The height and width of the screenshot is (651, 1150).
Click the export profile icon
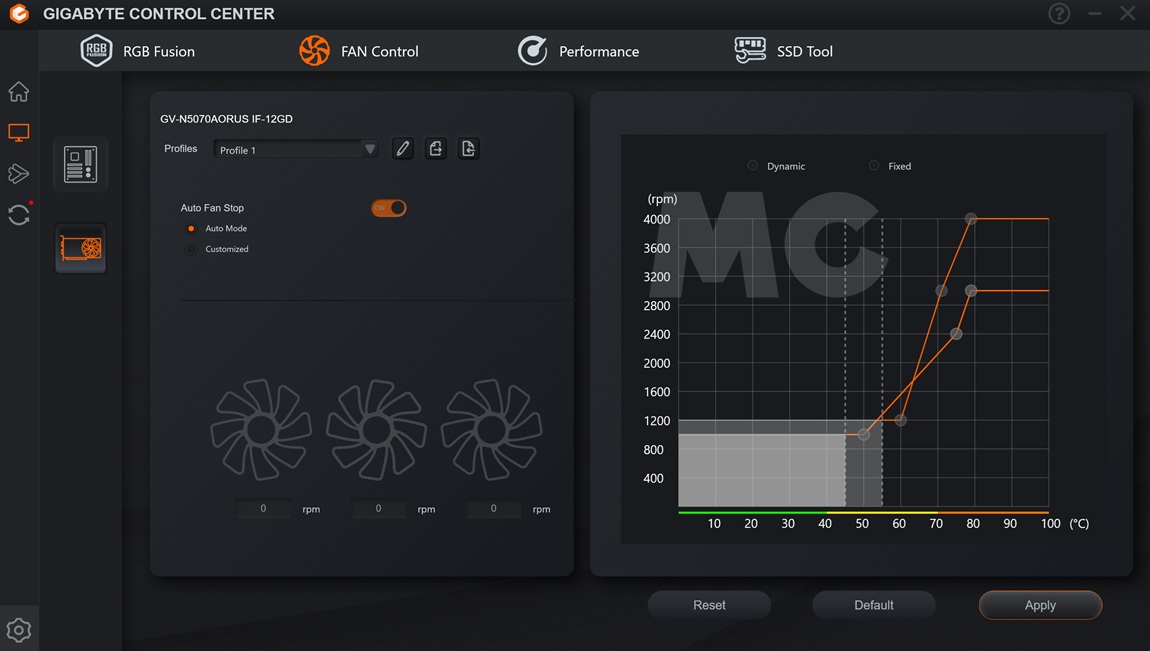click(x=436, y=149)
